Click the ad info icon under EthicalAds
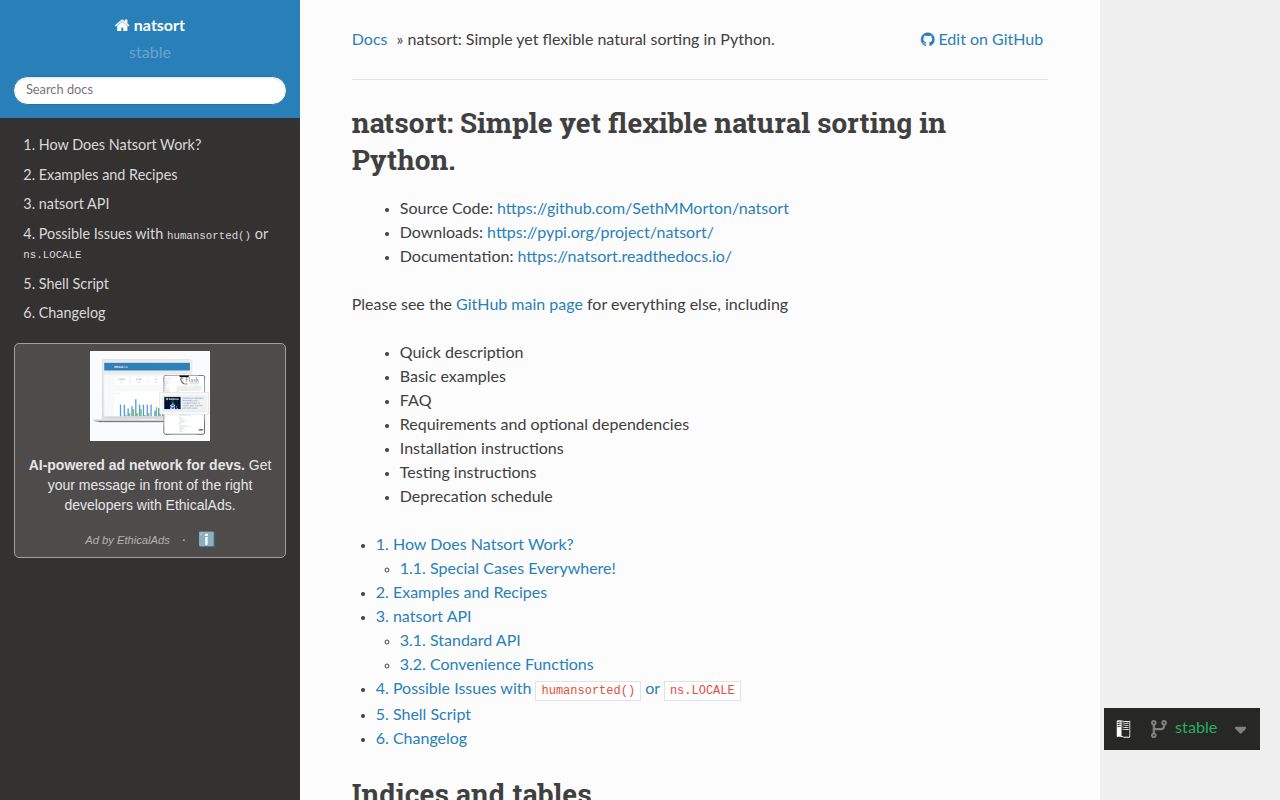The height and width of the screenshot is (800, 1280). pyautogui.click(x=207, y=539)
